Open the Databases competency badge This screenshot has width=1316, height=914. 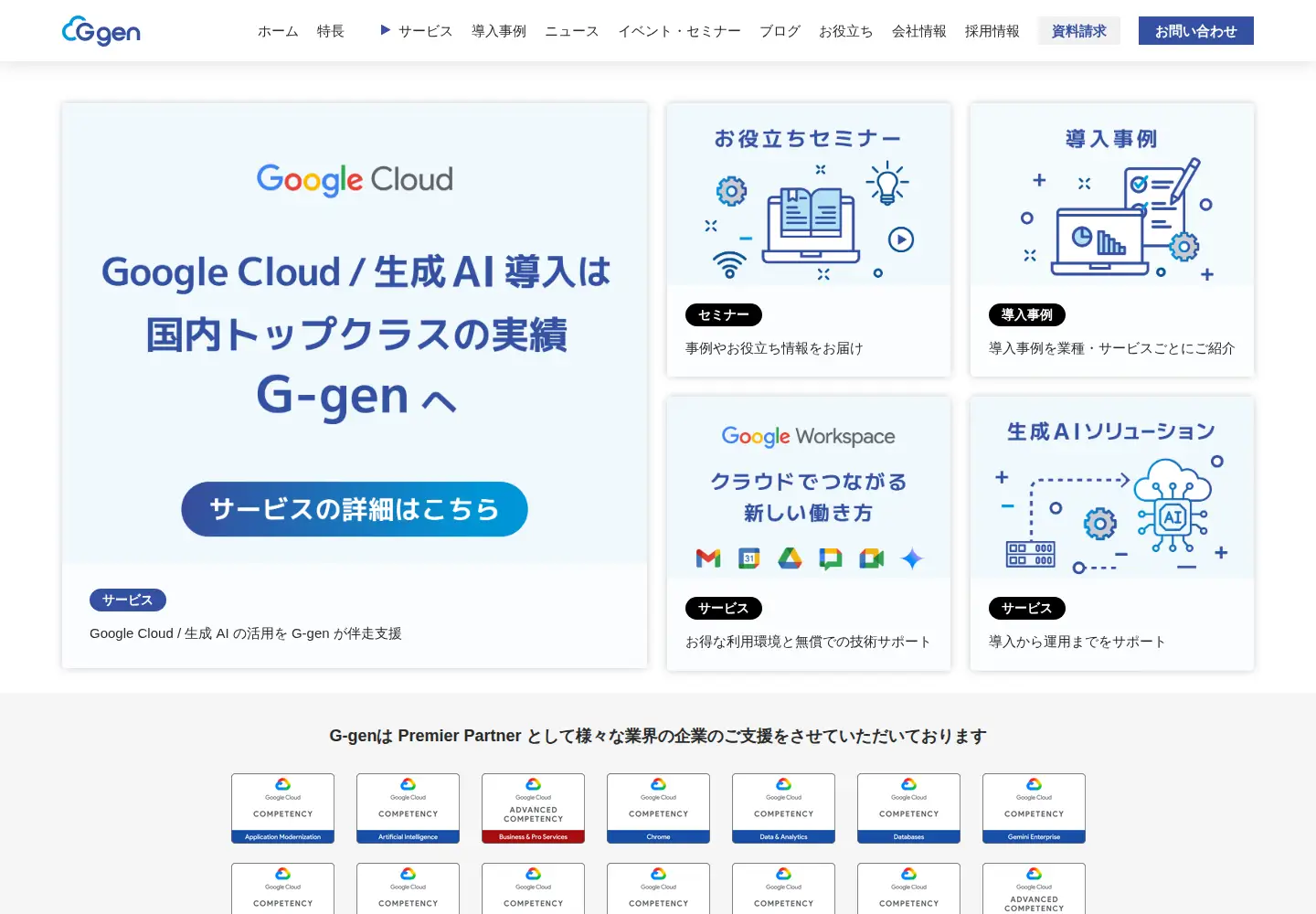tap(908, 808)
